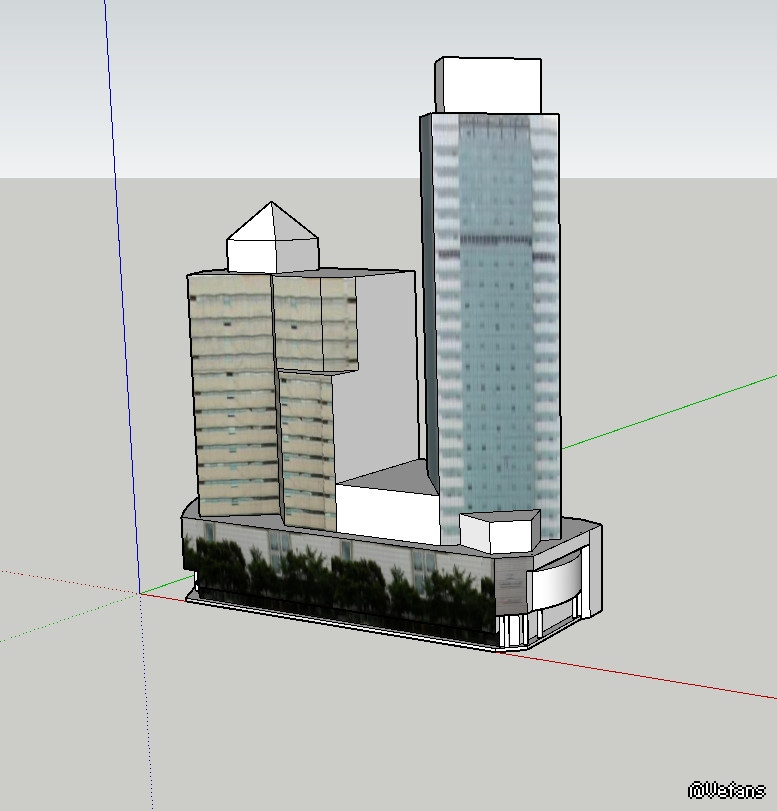Select the pyramid roof on beige building
777x811 pixels.
272,221
